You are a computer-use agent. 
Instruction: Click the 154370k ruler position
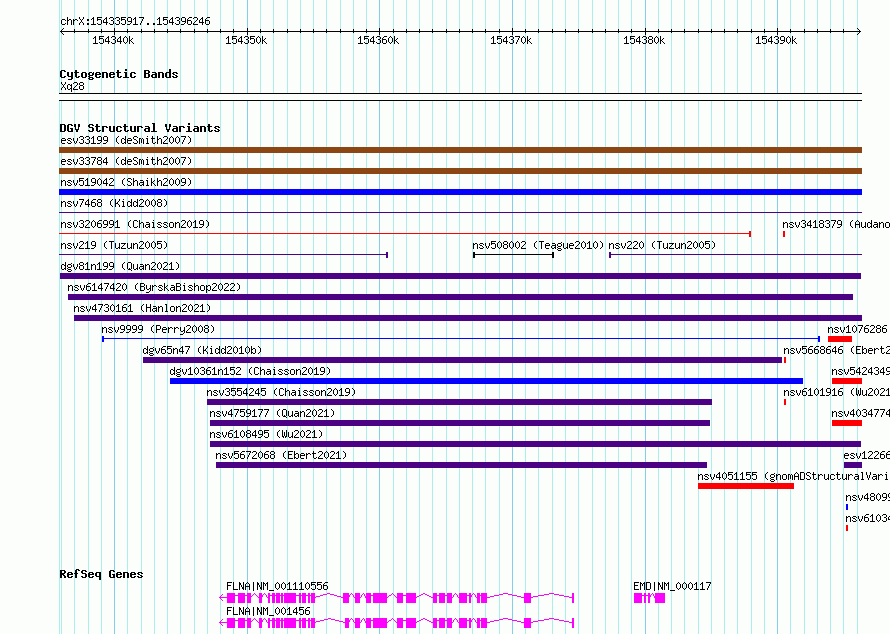coord(511,40)
